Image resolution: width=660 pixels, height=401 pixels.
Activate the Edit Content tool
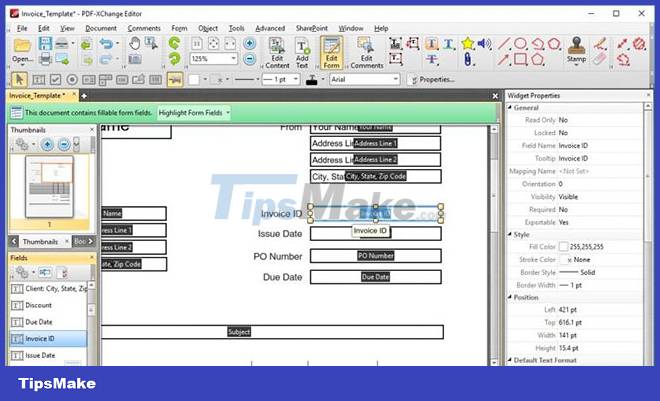(277, 53)
